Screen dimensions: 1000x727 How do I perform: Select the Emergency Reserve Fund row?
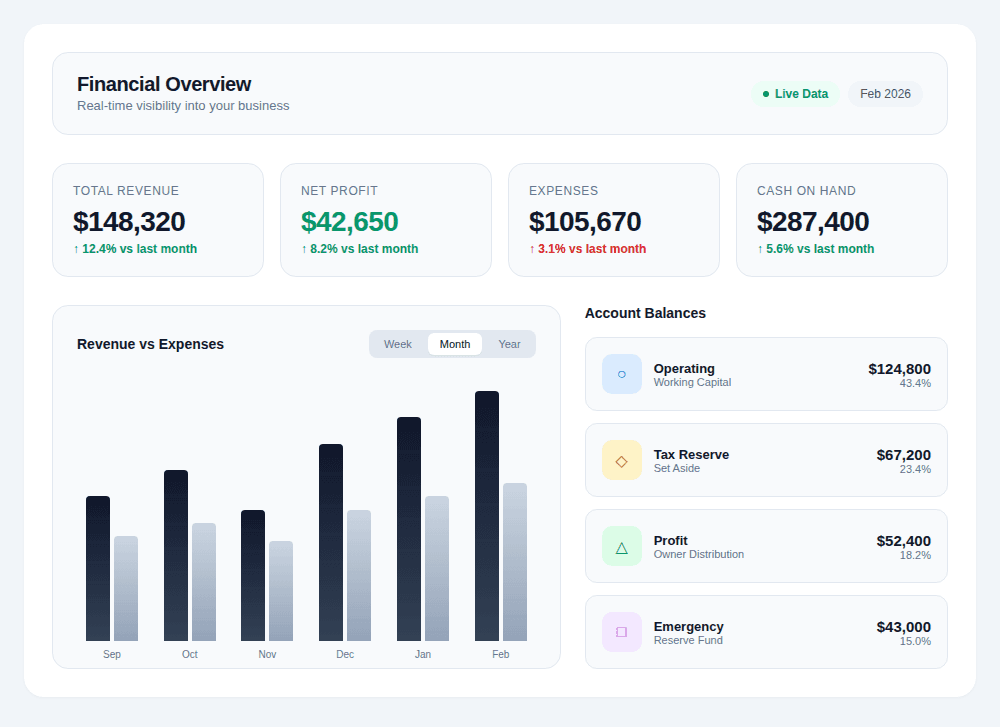tap(767, 632)
